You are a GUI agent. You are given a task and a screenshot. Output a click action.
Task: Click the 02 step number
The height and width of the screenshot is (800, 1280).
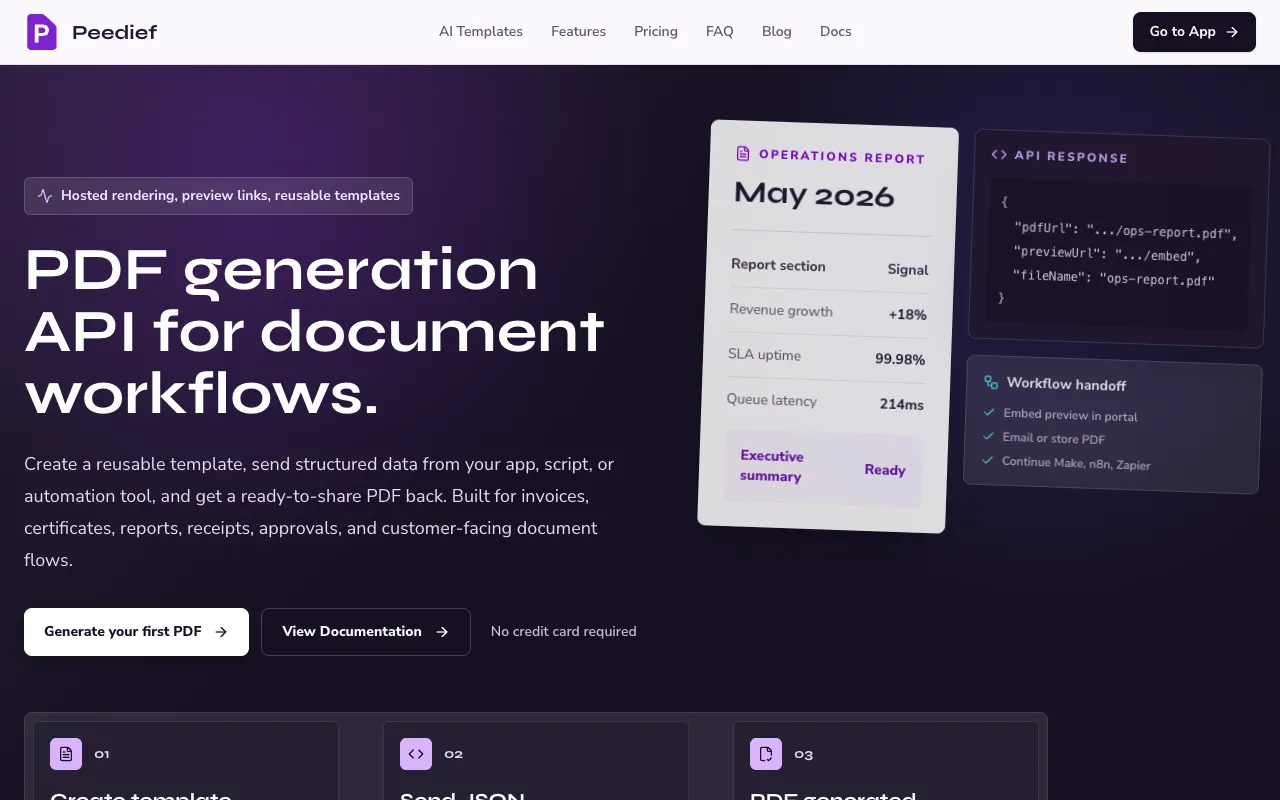[x=454, y=754]
